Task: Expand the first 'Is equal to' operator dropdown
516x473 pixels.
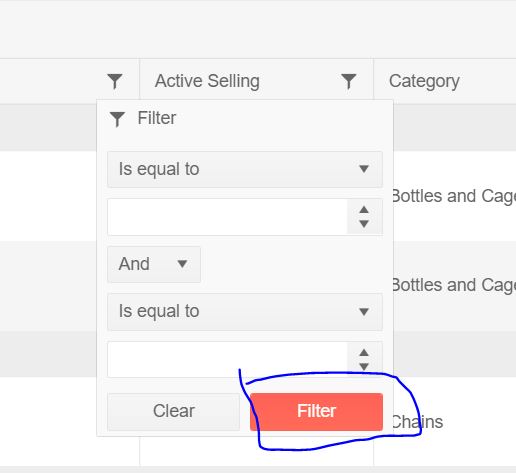Action: [x=245, y=169]
